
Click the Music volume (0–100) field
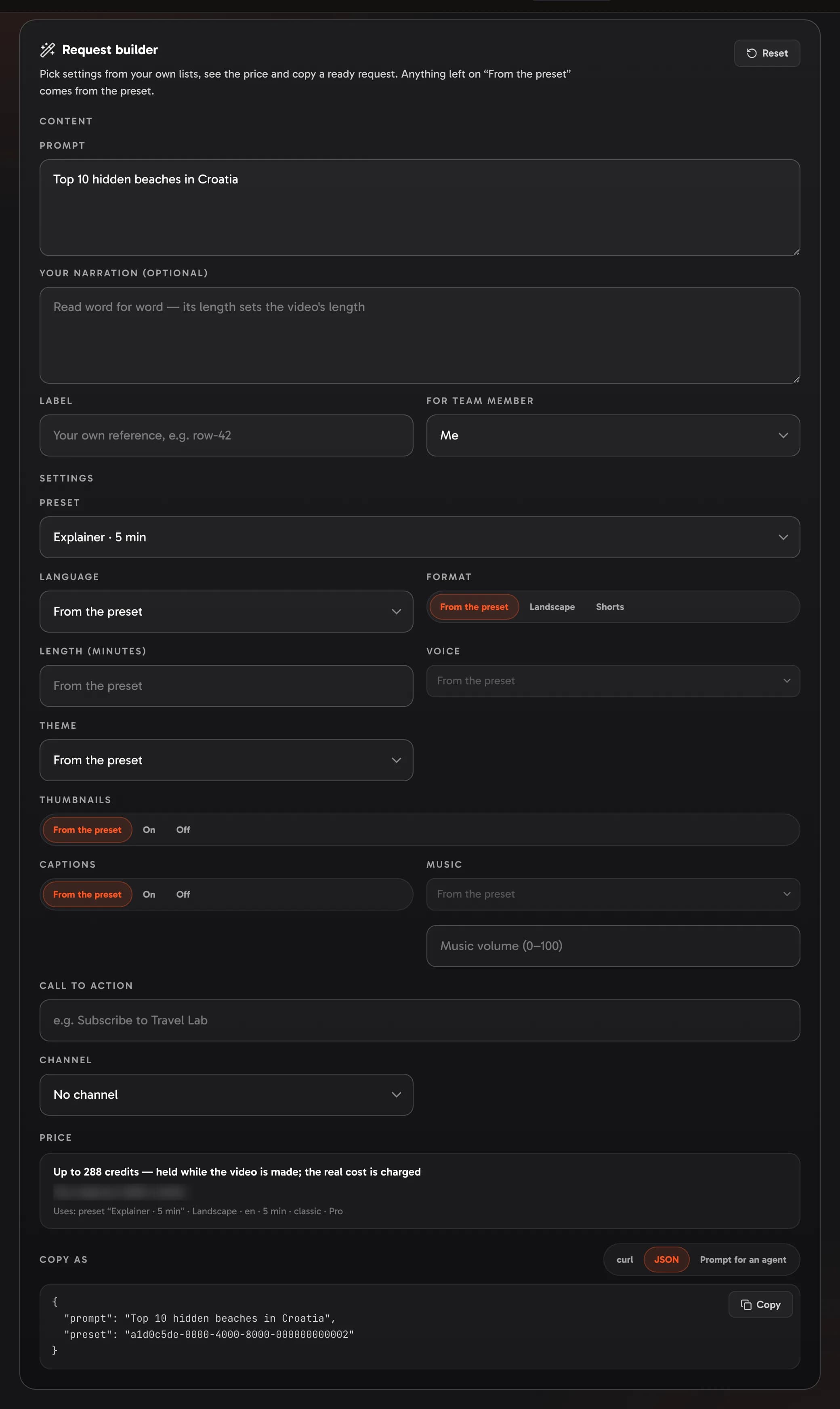click(x=613, y=946)
